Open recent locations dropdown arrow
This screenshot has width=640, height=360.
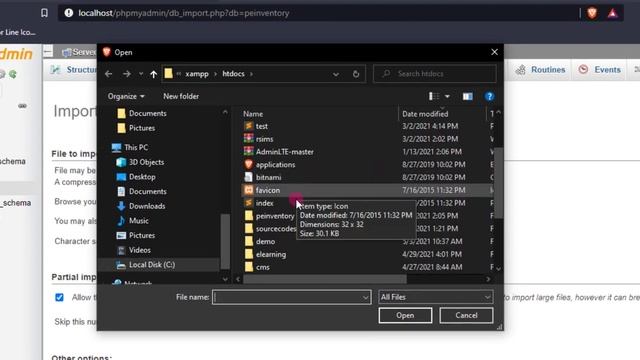(x=141, y=74)
